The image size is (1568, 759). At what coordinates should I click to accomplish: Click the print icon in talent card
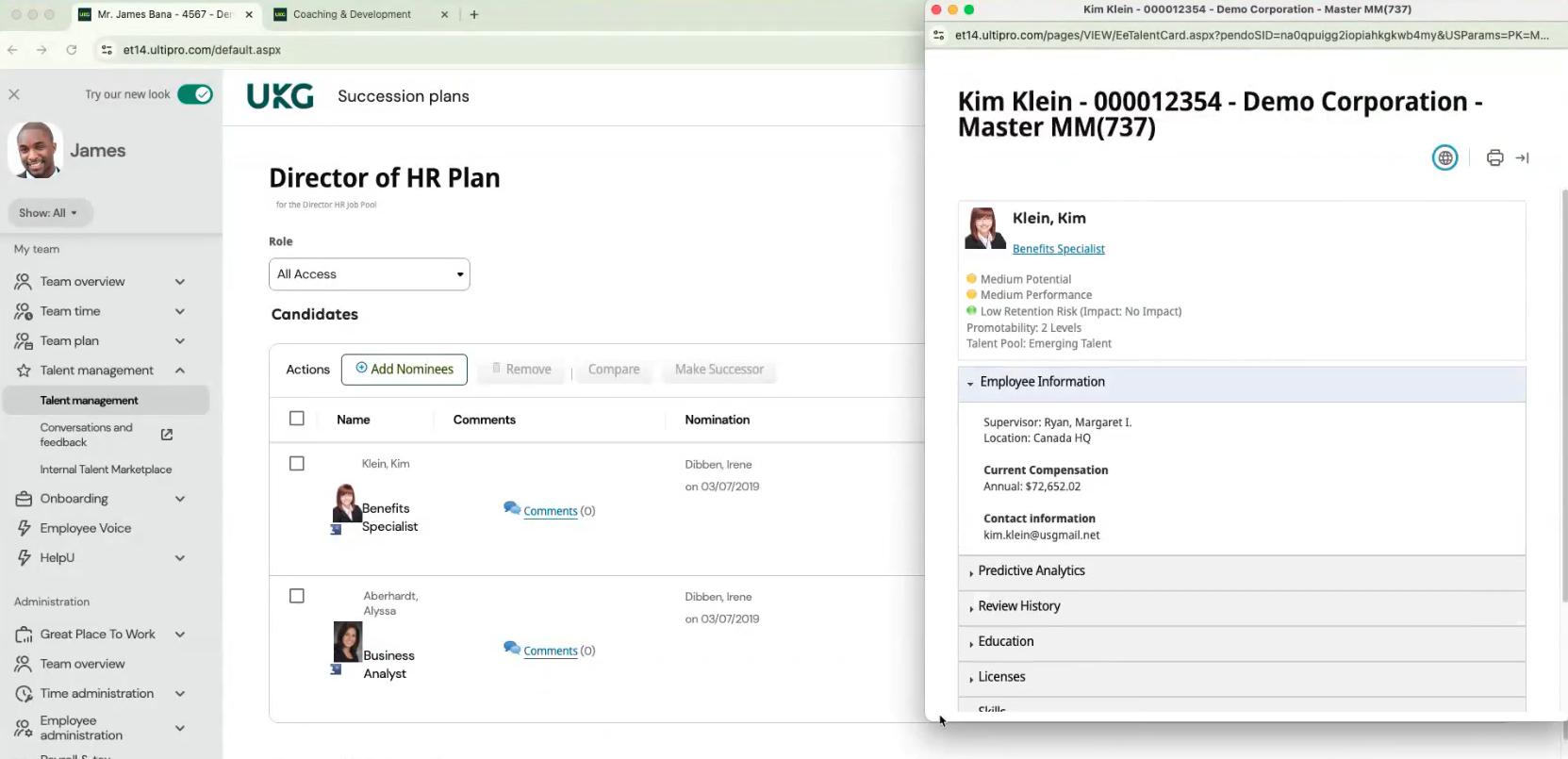[1494, 157]
